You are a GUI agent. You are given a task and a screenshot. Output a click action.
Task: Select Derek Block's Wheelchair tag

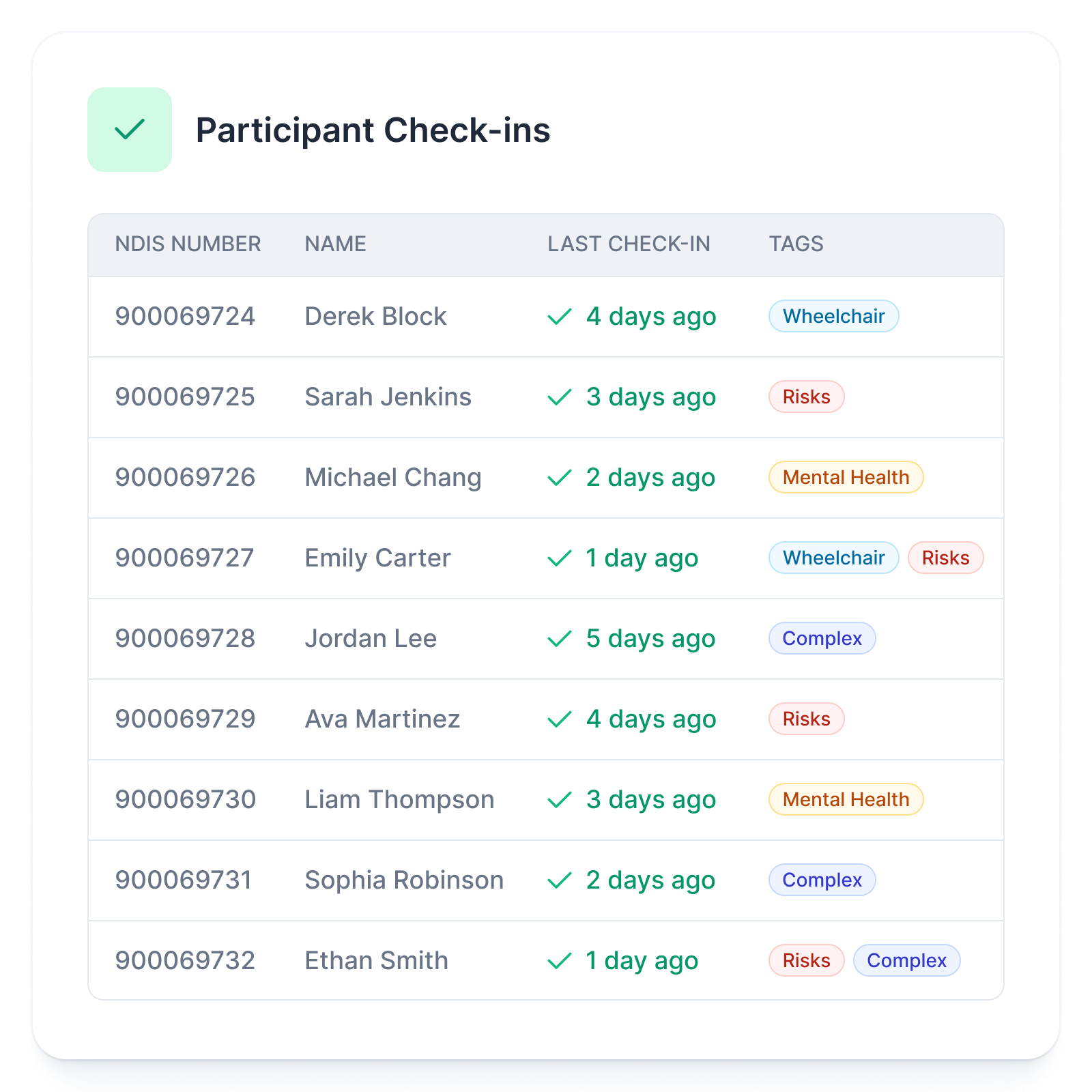coord(833,316)
